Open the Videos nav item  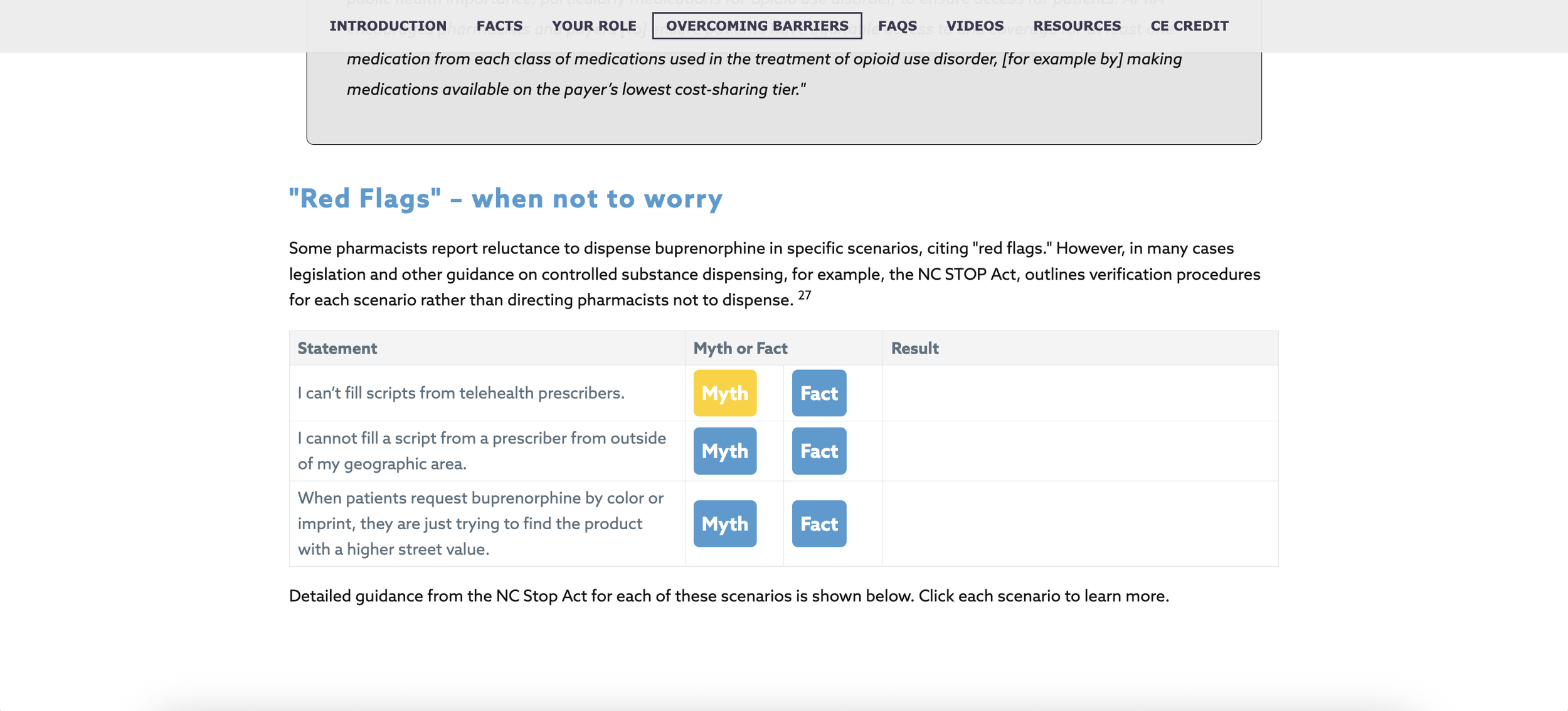(x=975, y=26)
